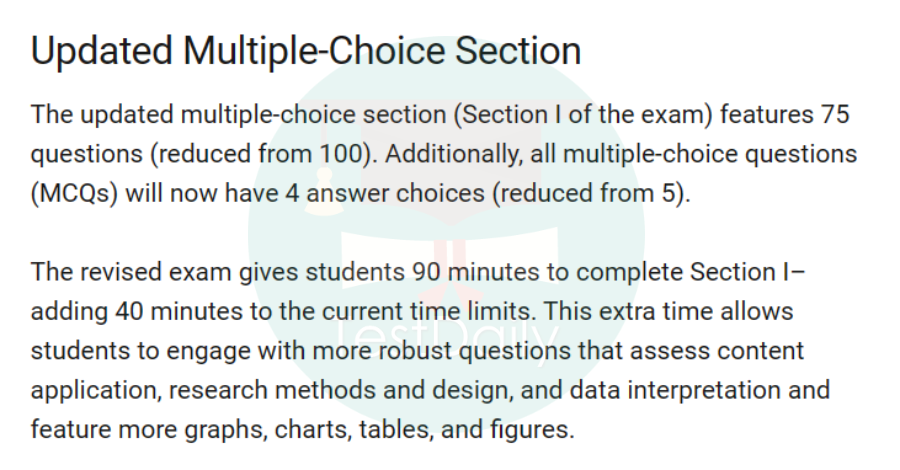Click the graduation cap watermark logo
This screenshot has width=900, height=470.
click(447, 230)
